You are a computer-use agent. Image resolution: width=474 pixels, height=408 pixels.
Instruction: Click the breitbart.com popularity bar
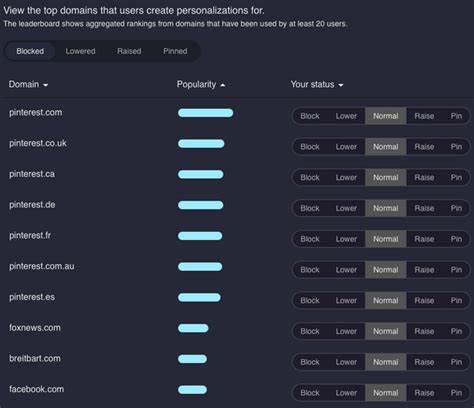coord(192,359)
